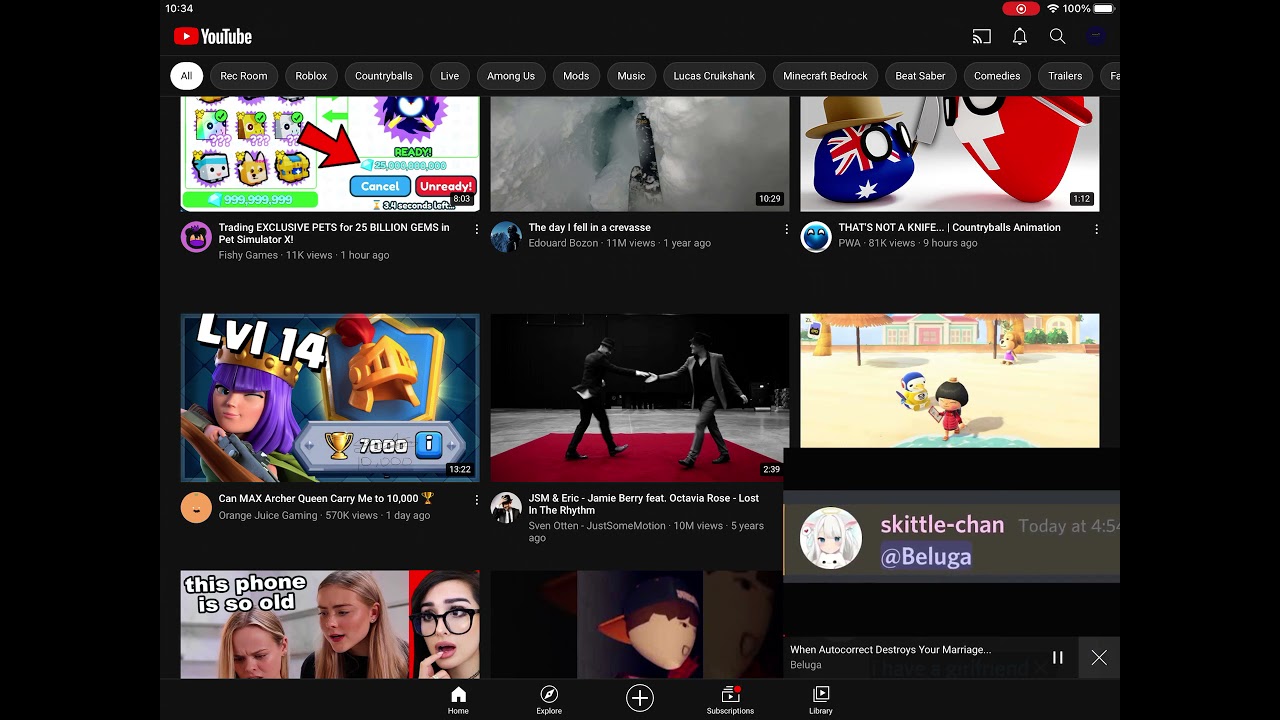This screenshot has width=1280, height=720.
Task: Select the Music filter chip
Action: coord(631,76)
